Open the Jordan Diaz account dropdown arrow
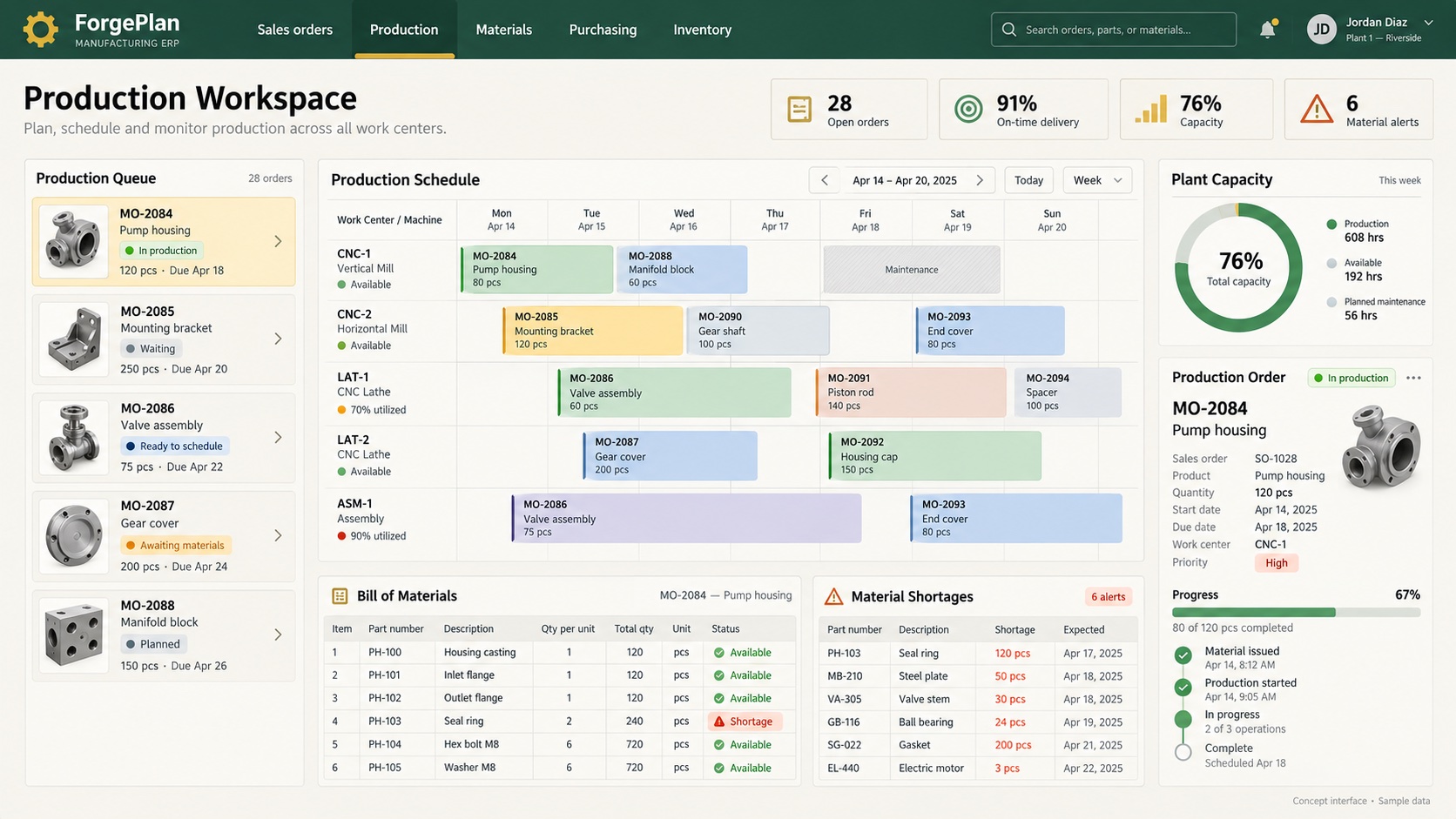1456x819 pixels. [x=1428, y=22]
